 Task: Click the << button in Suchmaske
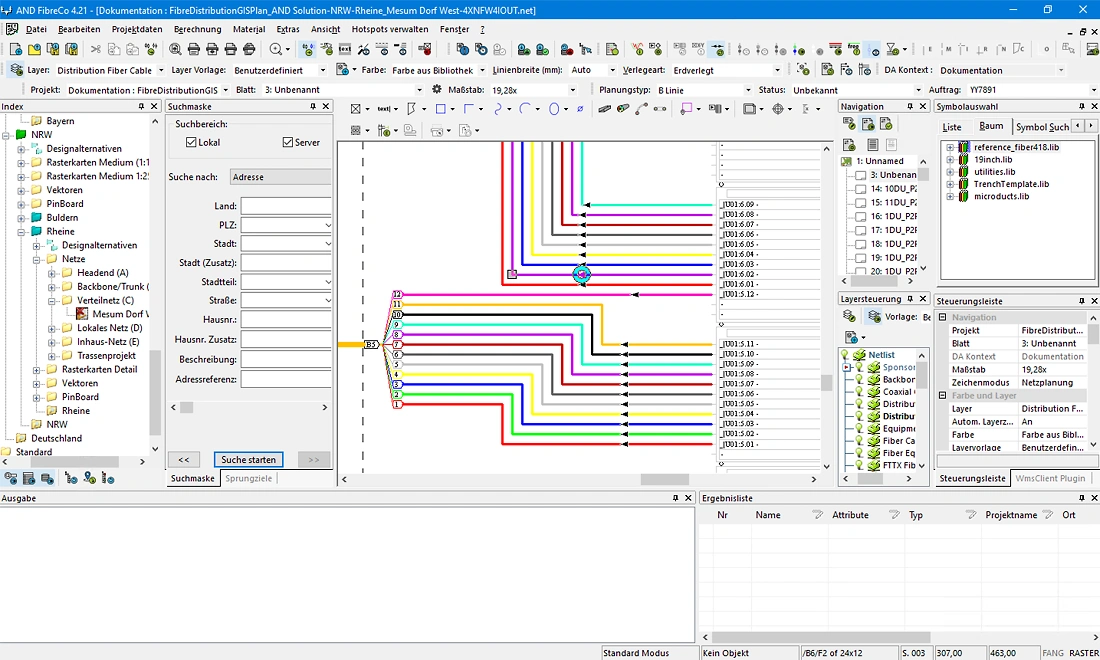[x=184, y=459]
